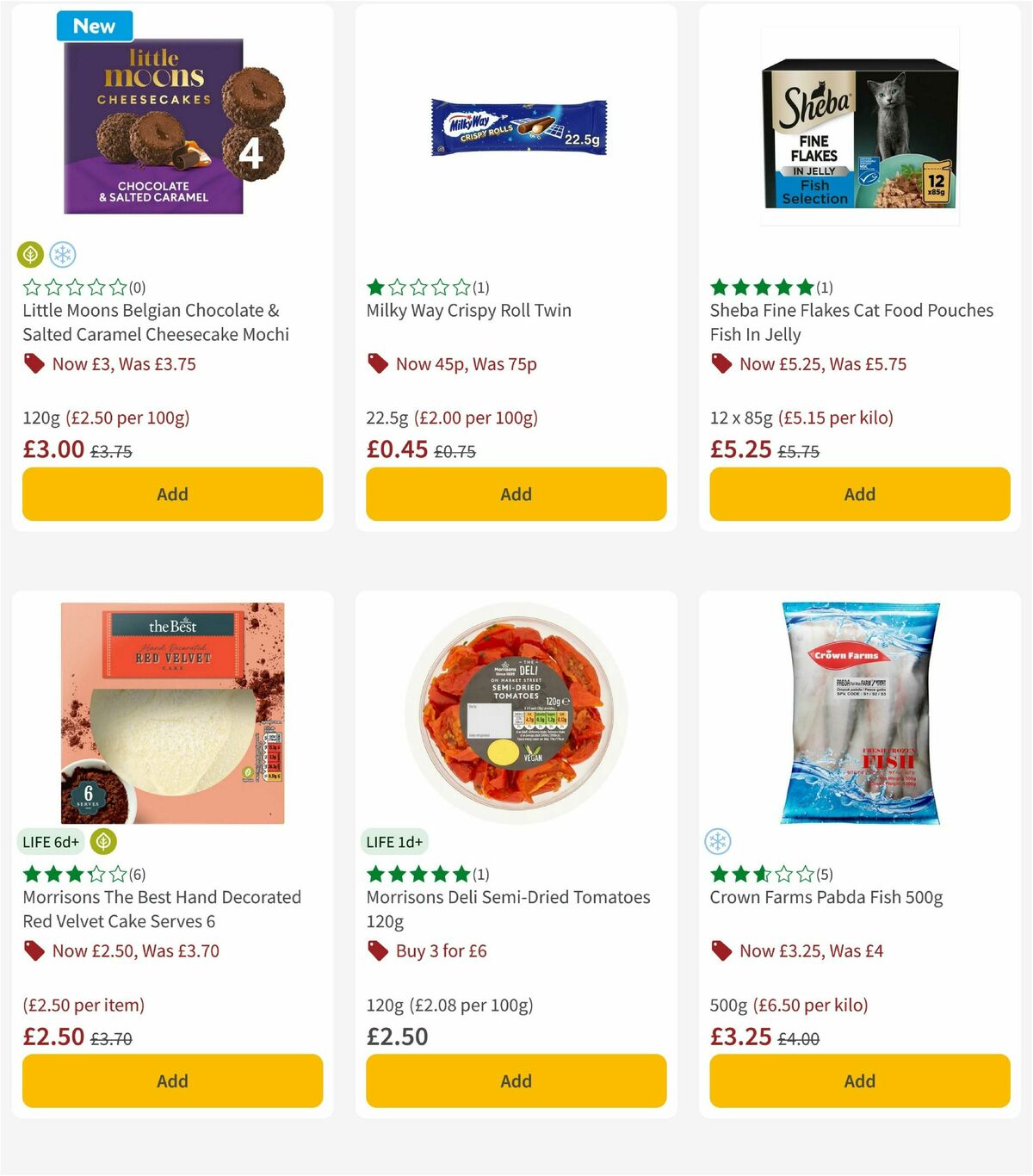Click the red tag icon on Crown Farms offer
Screen dimensions: 1033x1176
(x=721, y=951)
